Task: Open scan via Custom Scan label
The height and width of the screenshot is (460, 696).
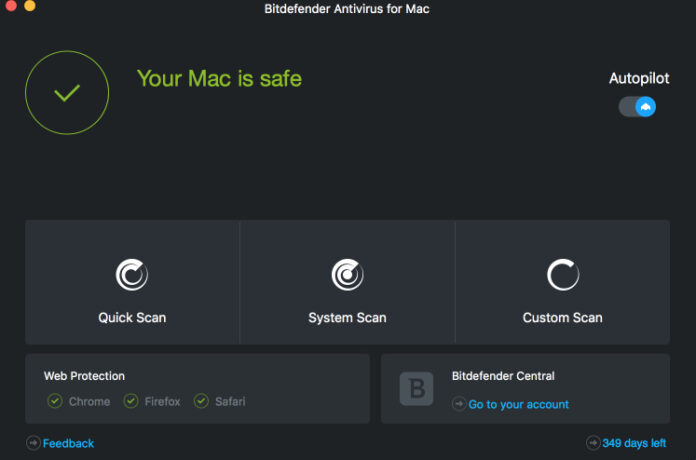Action: point(562,318)
